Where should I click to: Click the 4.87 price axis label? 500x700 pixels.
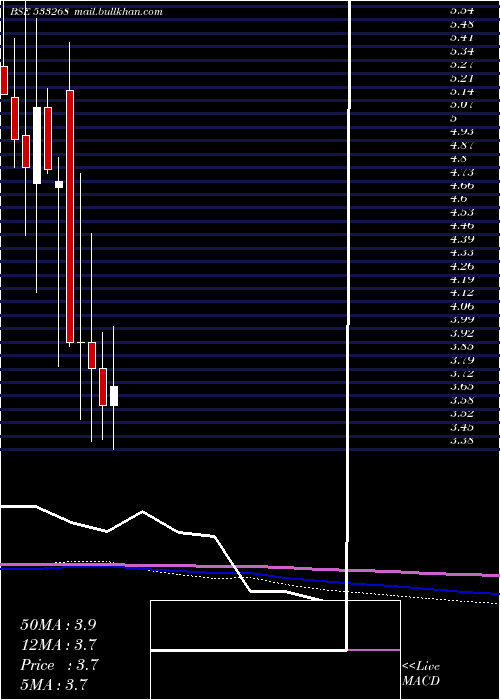pyautogui.click(x=462, y=145)
